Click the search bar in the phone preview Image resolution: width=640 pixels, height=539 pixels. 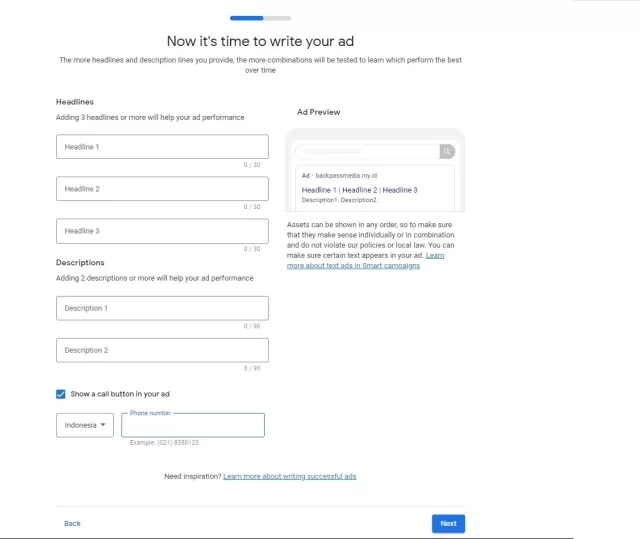(x=366, y=151)
